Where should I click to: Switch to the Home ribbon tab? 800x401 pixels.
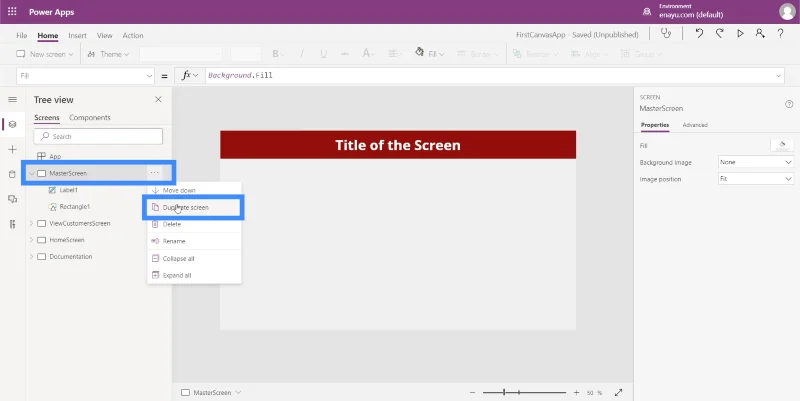47,36
